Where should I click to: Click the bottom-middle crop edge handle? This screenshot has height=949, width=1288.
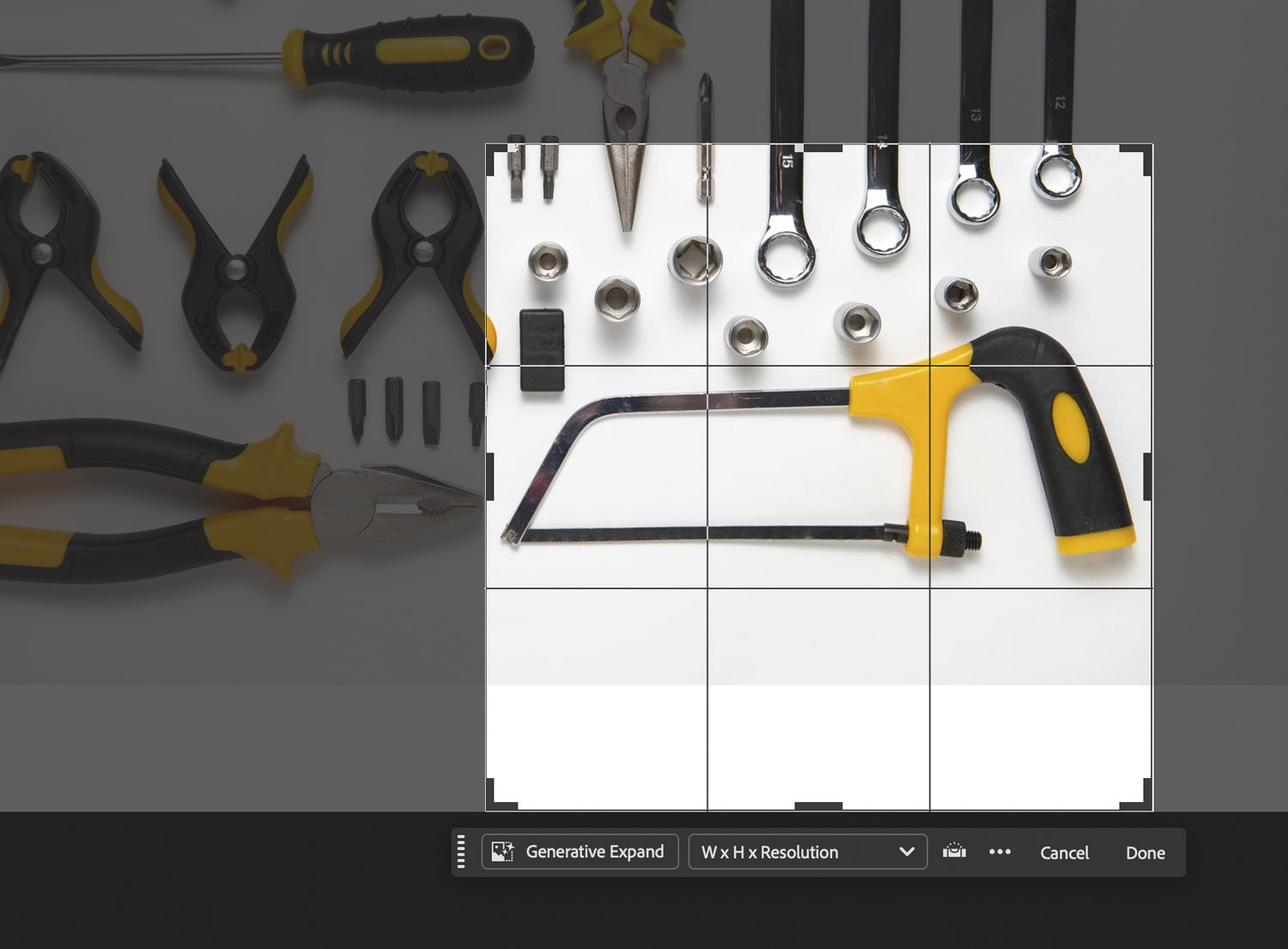[819, 806]
